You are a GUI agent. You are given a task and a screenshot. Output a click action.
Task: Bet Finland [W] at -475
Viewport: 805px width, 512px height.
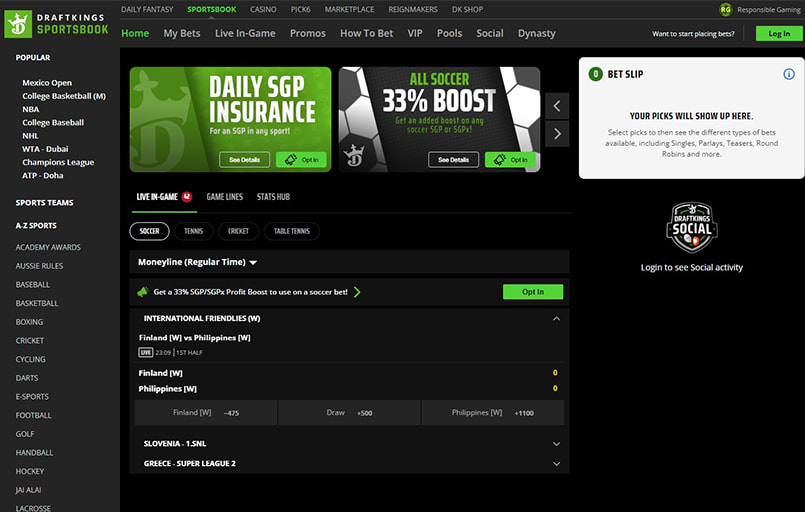(206, 413)
